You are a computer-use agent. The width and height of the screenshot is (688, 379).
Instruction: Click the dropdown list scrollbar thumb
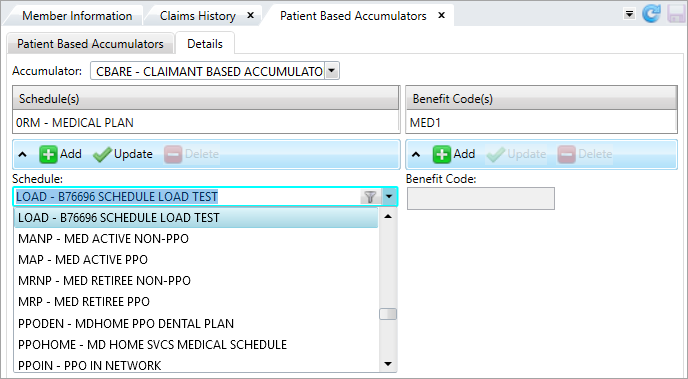click(388, 314)
